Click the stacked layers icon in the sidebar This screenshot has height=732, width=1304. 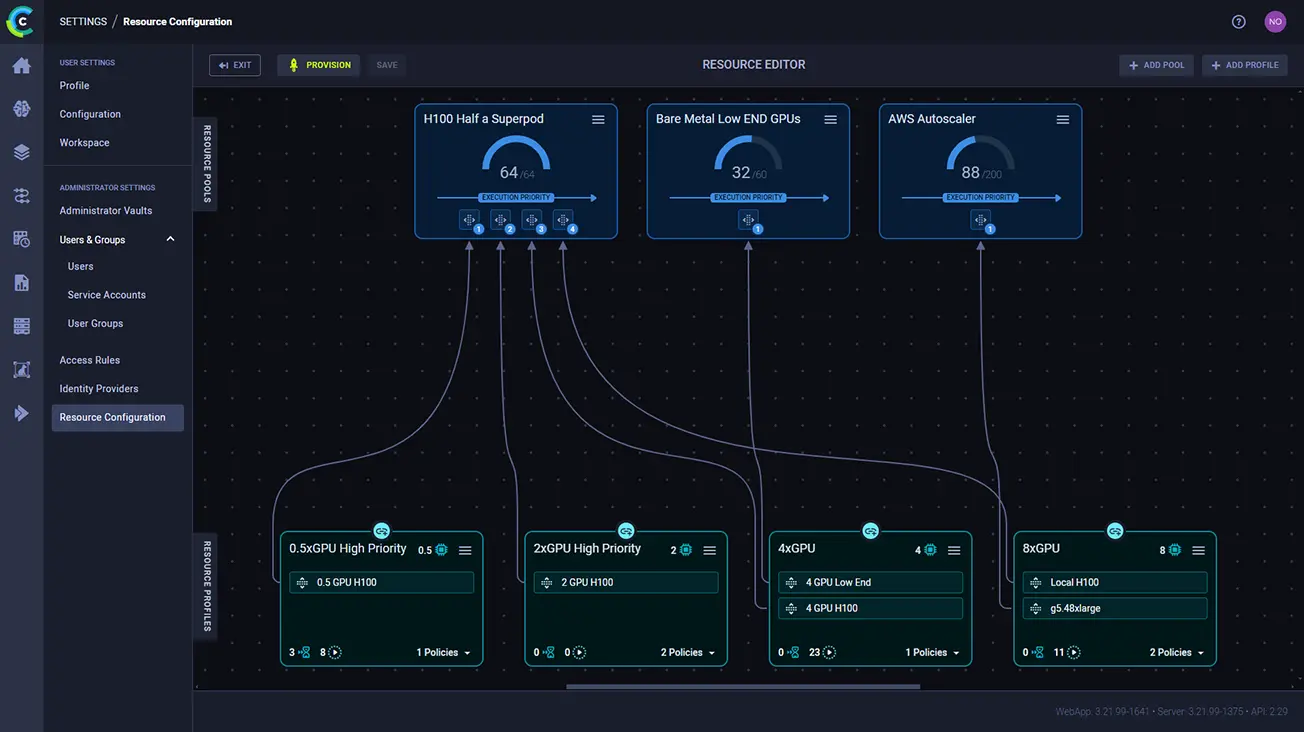coord(20,152)
